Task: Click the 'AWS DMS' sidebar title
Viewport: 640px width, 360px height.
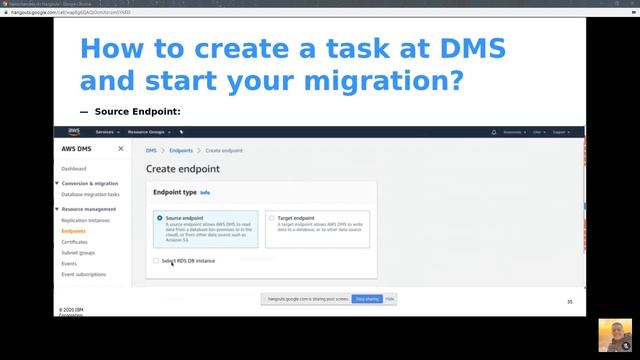Action: tap(76, 149)
